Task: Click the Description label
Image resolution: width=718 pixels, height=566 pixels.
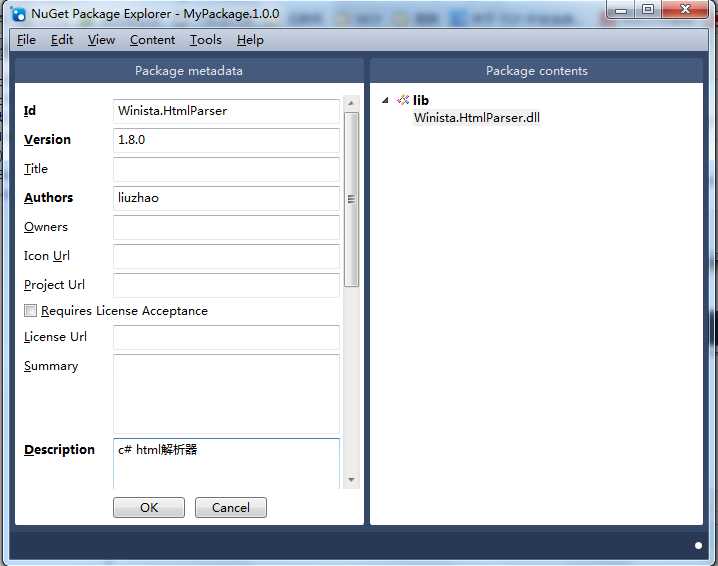Action: click(60, 450)
